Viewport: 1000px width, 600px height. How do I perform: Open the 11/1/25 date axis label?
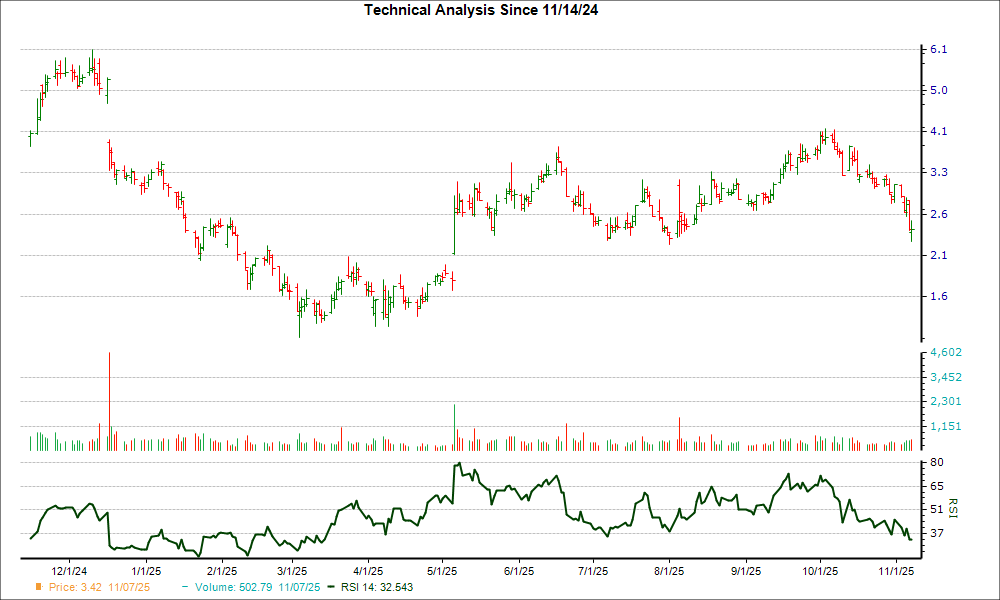[895, 570]
